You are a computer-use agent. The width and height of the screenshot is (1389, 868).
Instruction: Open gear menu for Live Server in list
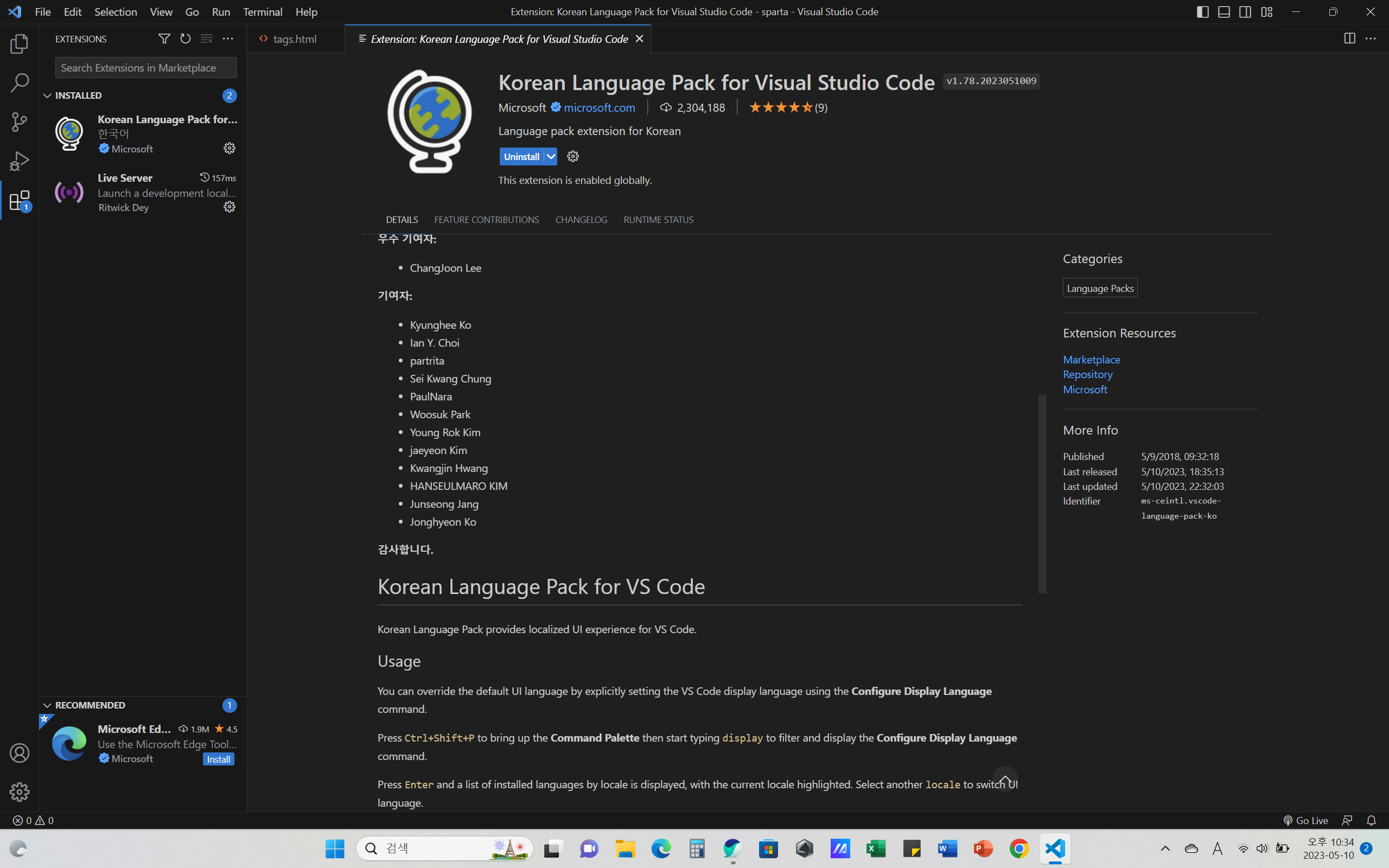[230, 207]
